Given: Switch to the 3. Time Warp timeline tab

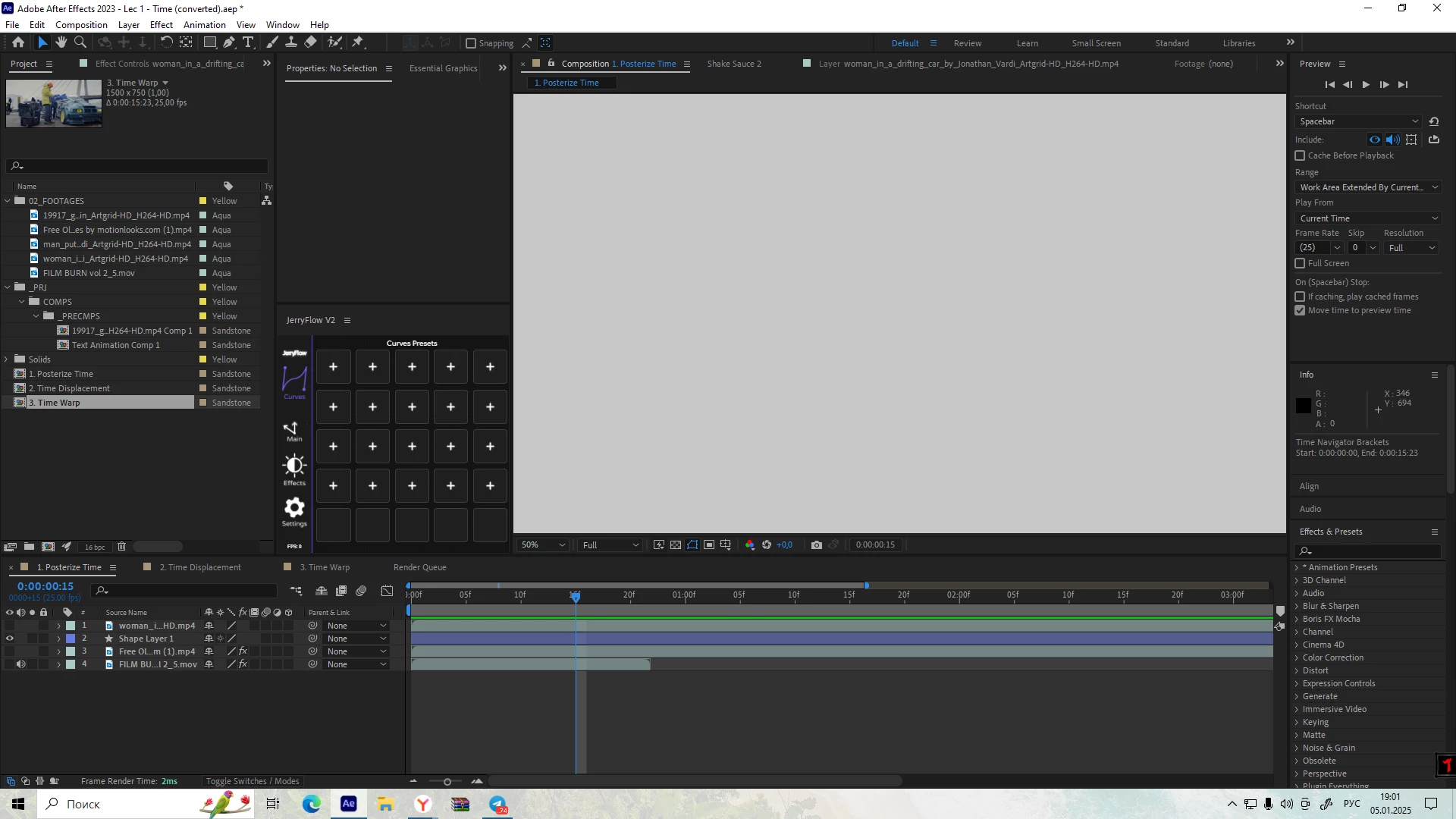Looking at the screenshot, I should click(x=325, y=567).
